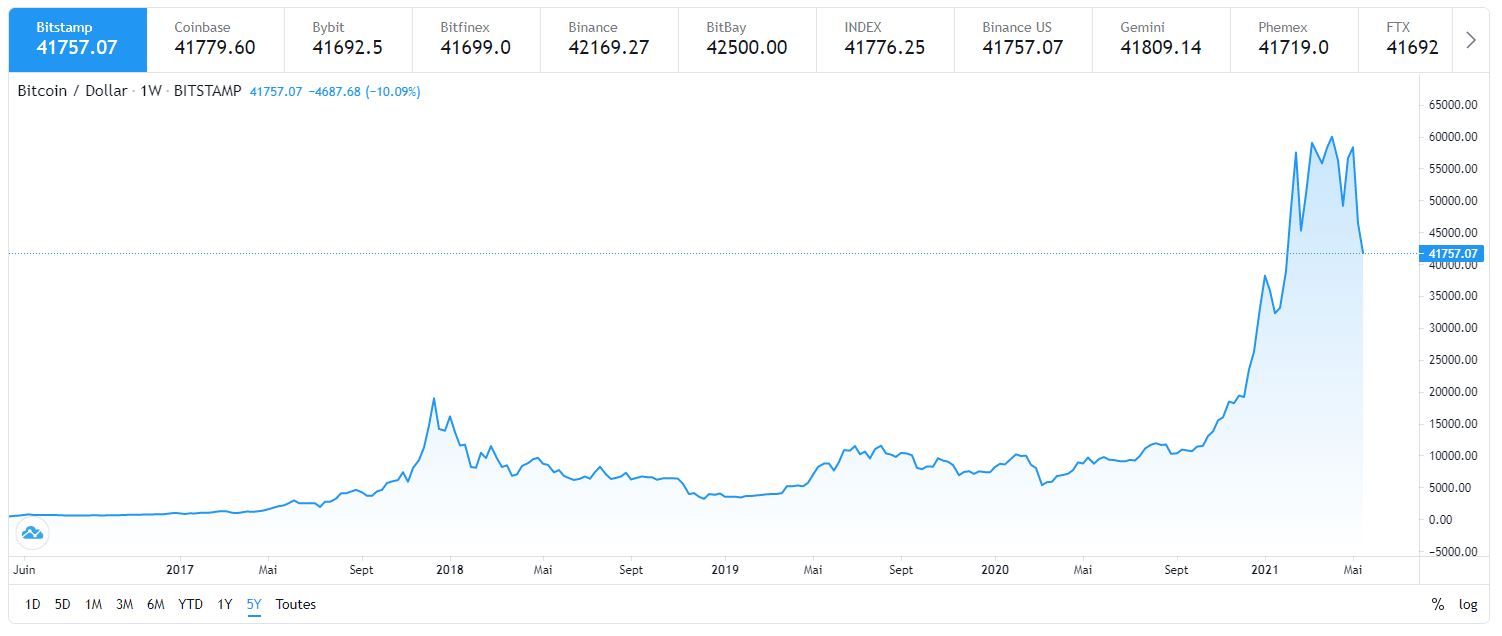
Task: Click the Bitcoin / Dollar chart title
Action: coord(72,91)
